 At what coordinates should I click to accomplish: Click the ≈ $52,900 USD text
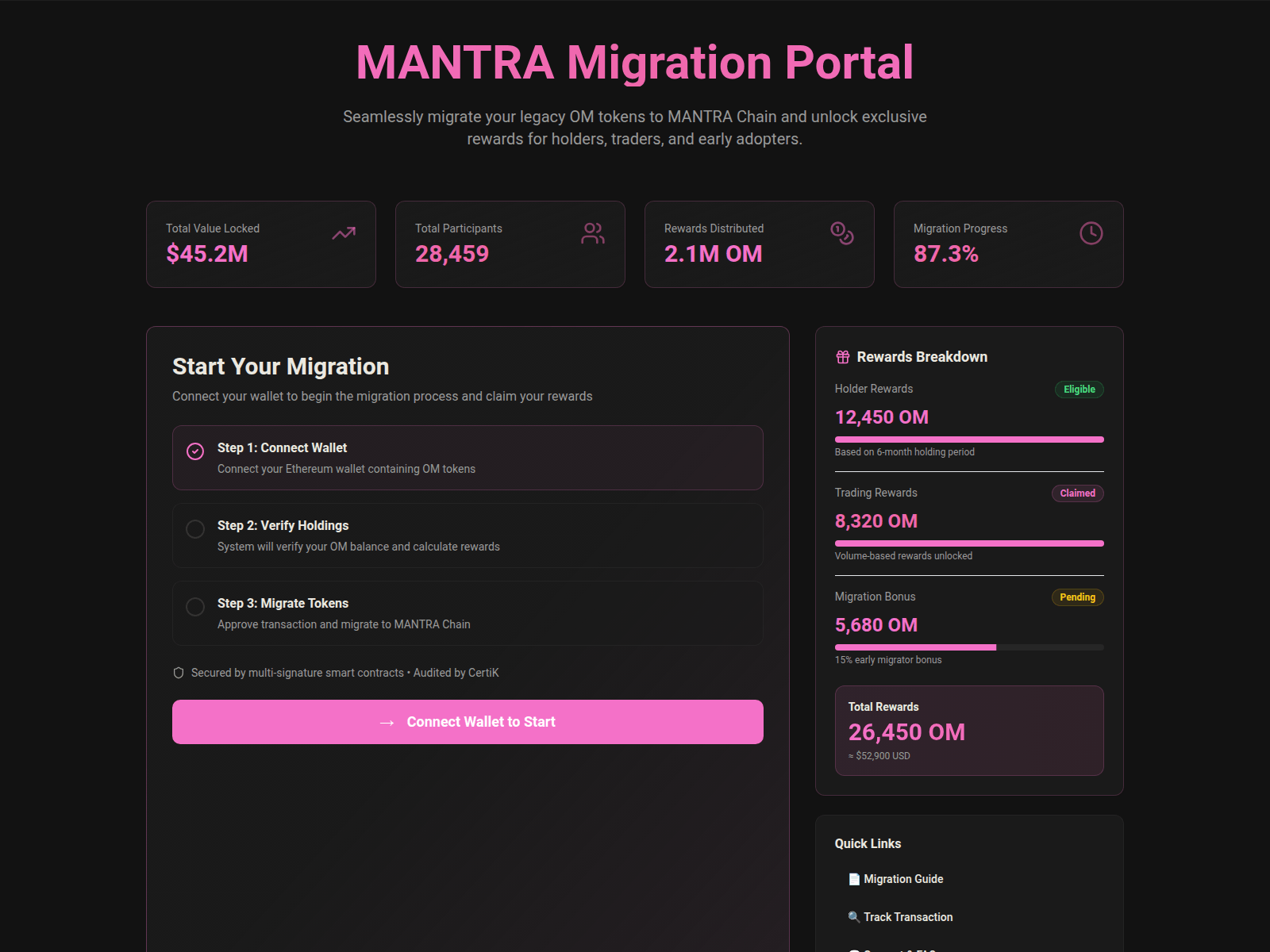point(879,756)
